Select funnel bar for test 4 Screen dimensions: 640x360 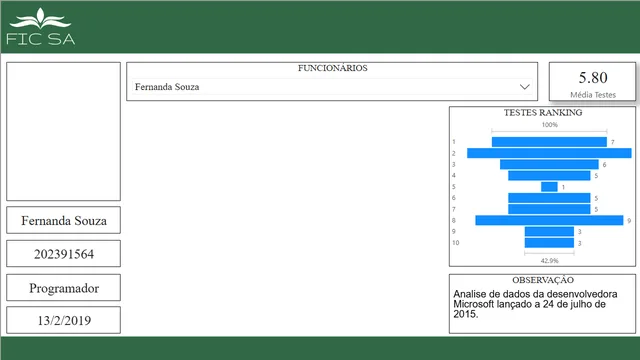549,176
